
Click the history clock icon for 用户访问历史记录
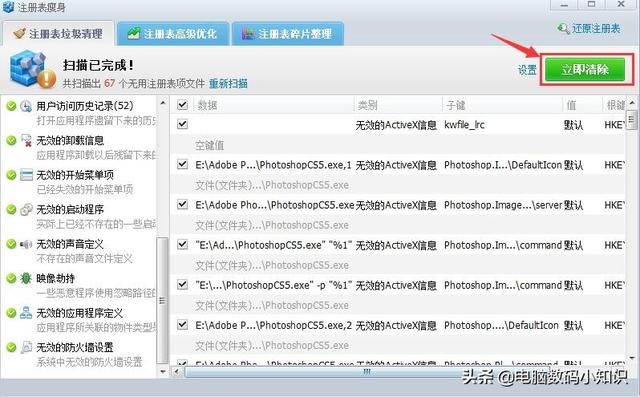[x=26, y=106]
